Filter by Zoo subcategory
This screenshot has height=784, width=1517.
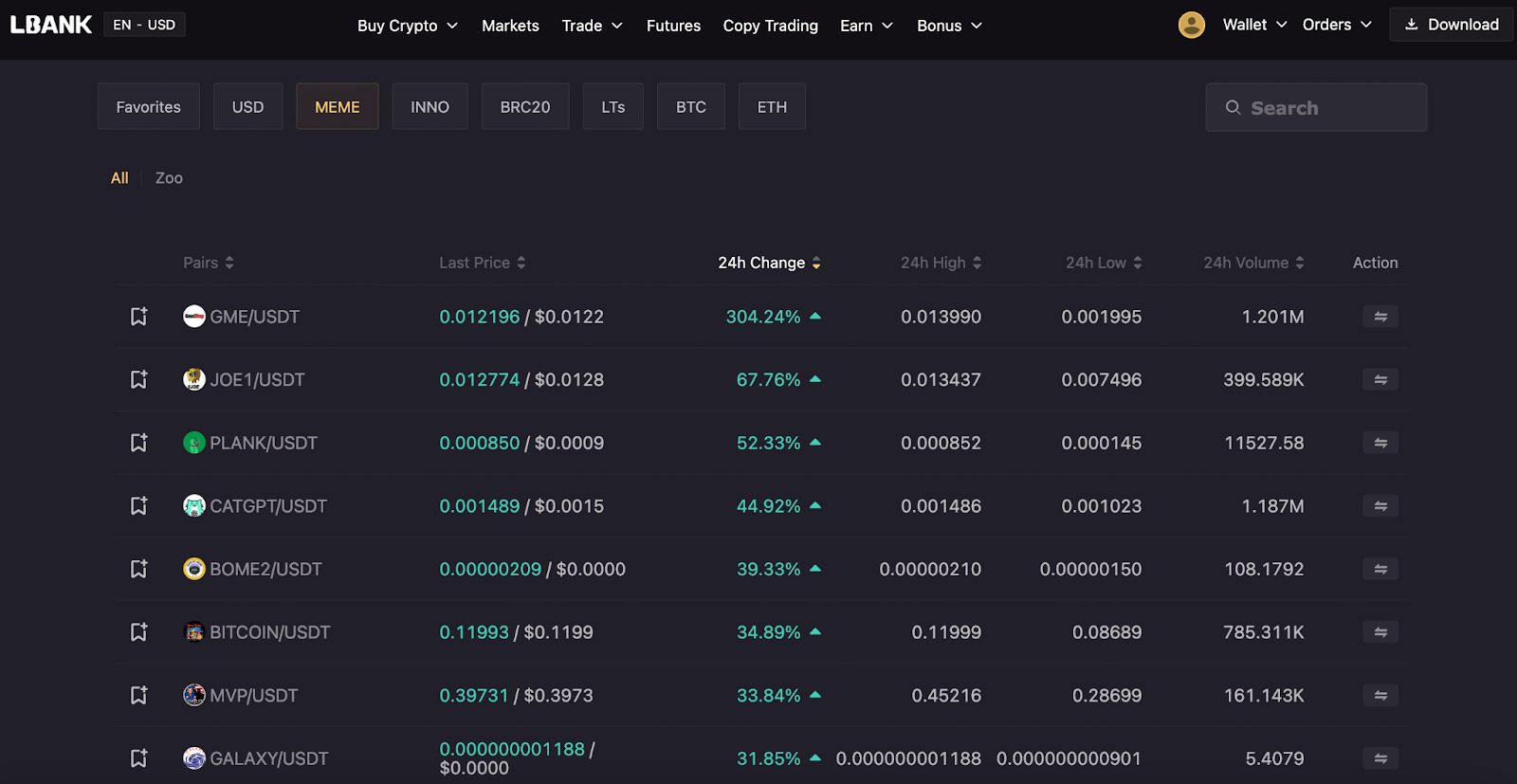click(x=169, y=178)
